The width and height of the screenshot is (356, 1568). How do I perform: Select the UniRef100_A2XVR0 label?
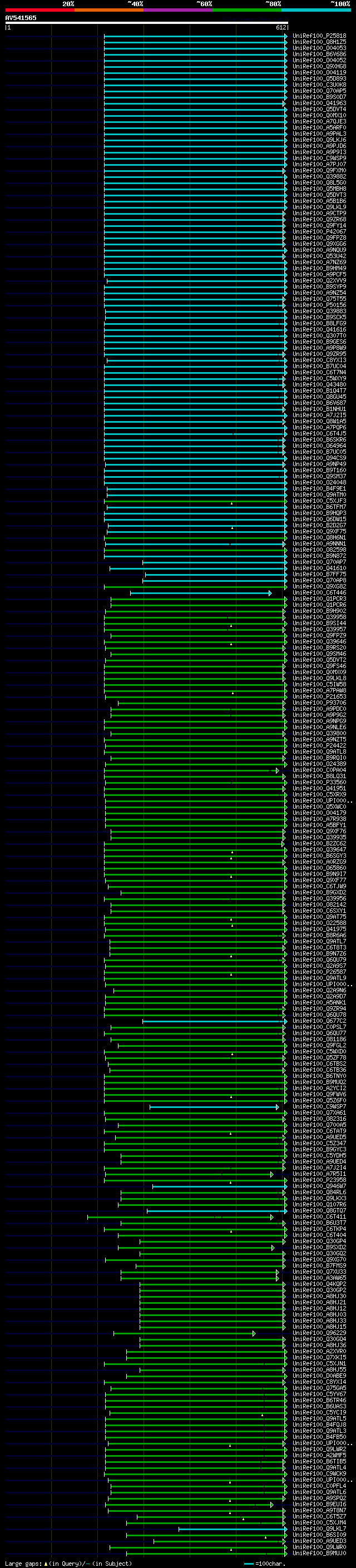click(x=319, y=1351)
